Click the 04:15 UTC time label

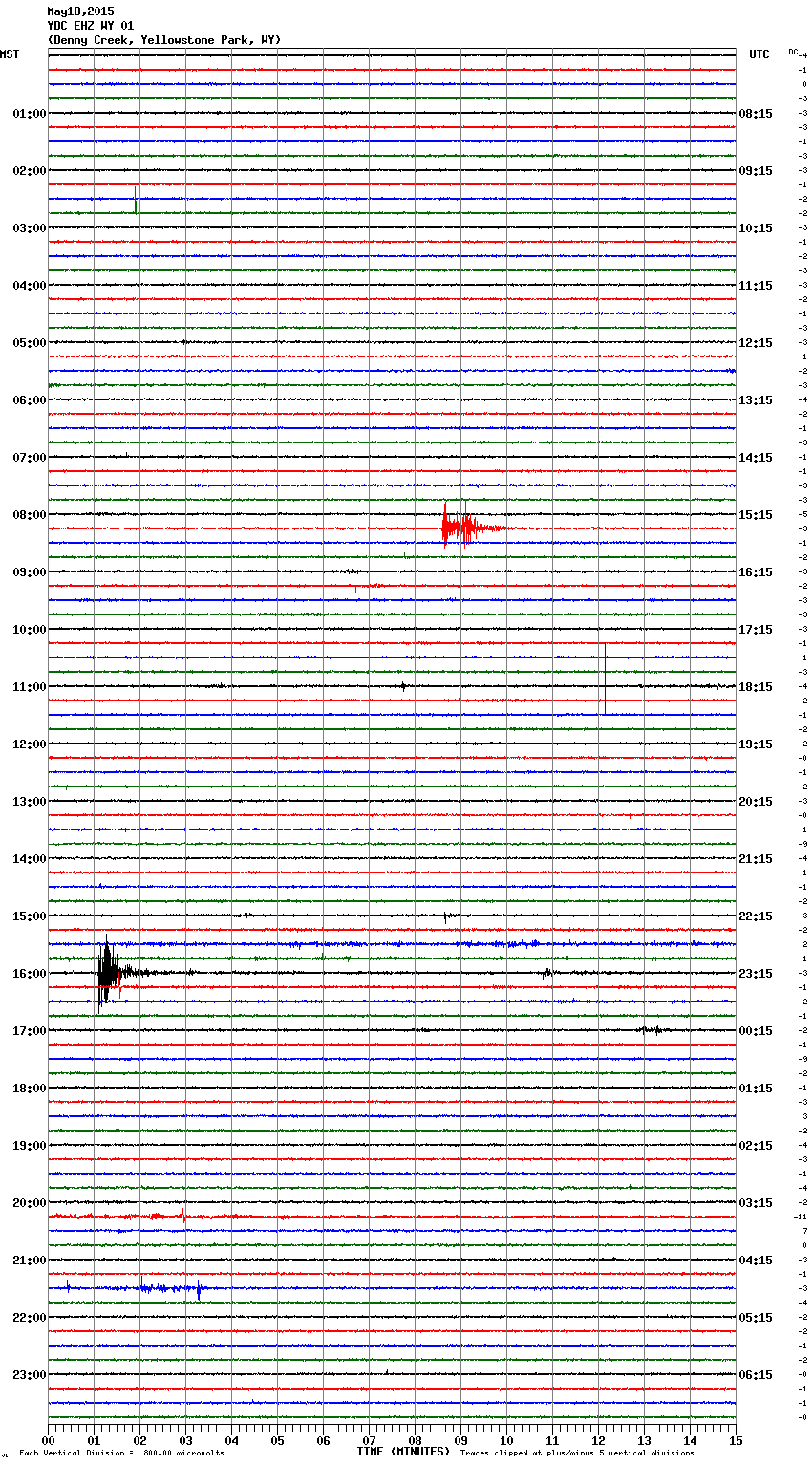point(756,1261)
